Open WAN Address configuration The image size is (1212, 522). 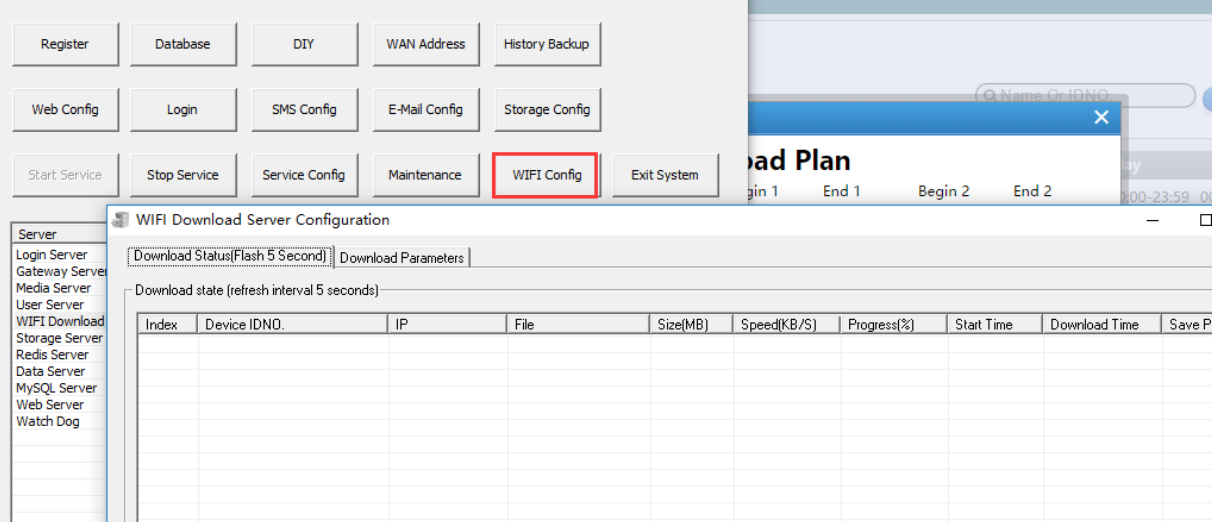426,44
